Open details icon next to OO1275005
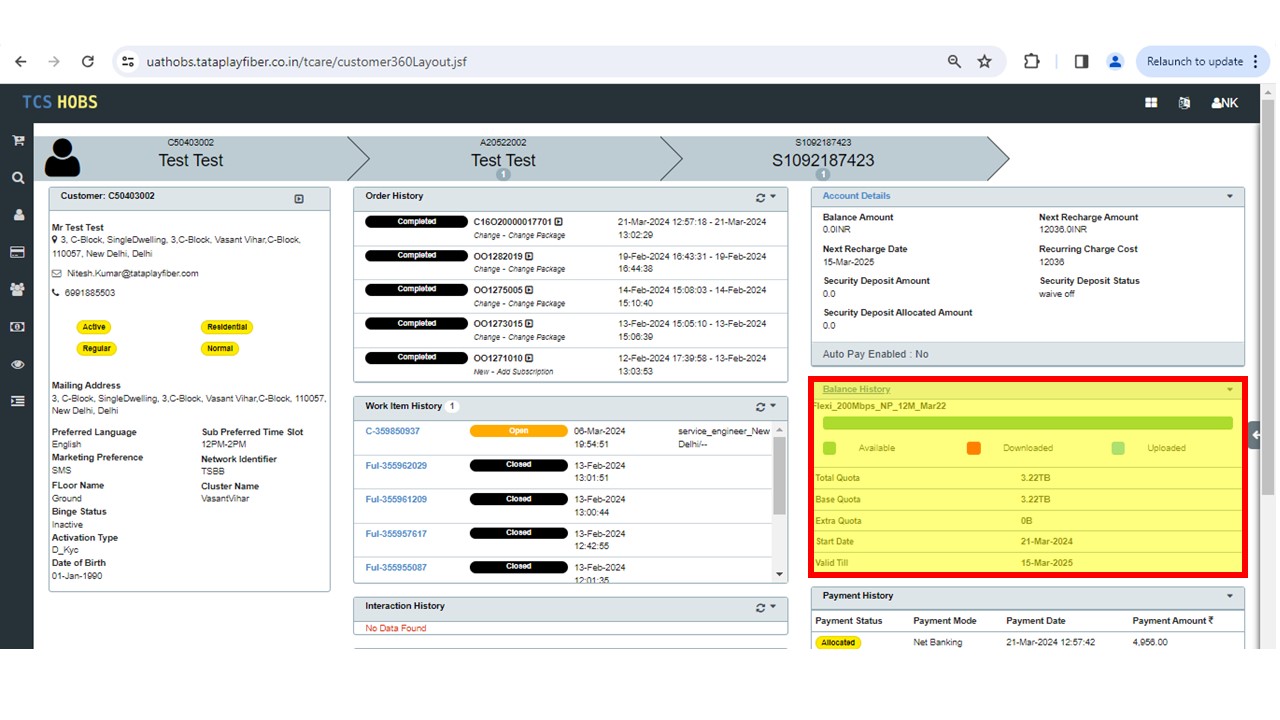The height and width of the screenshot is (720, 1280). [x=529, y=290]
